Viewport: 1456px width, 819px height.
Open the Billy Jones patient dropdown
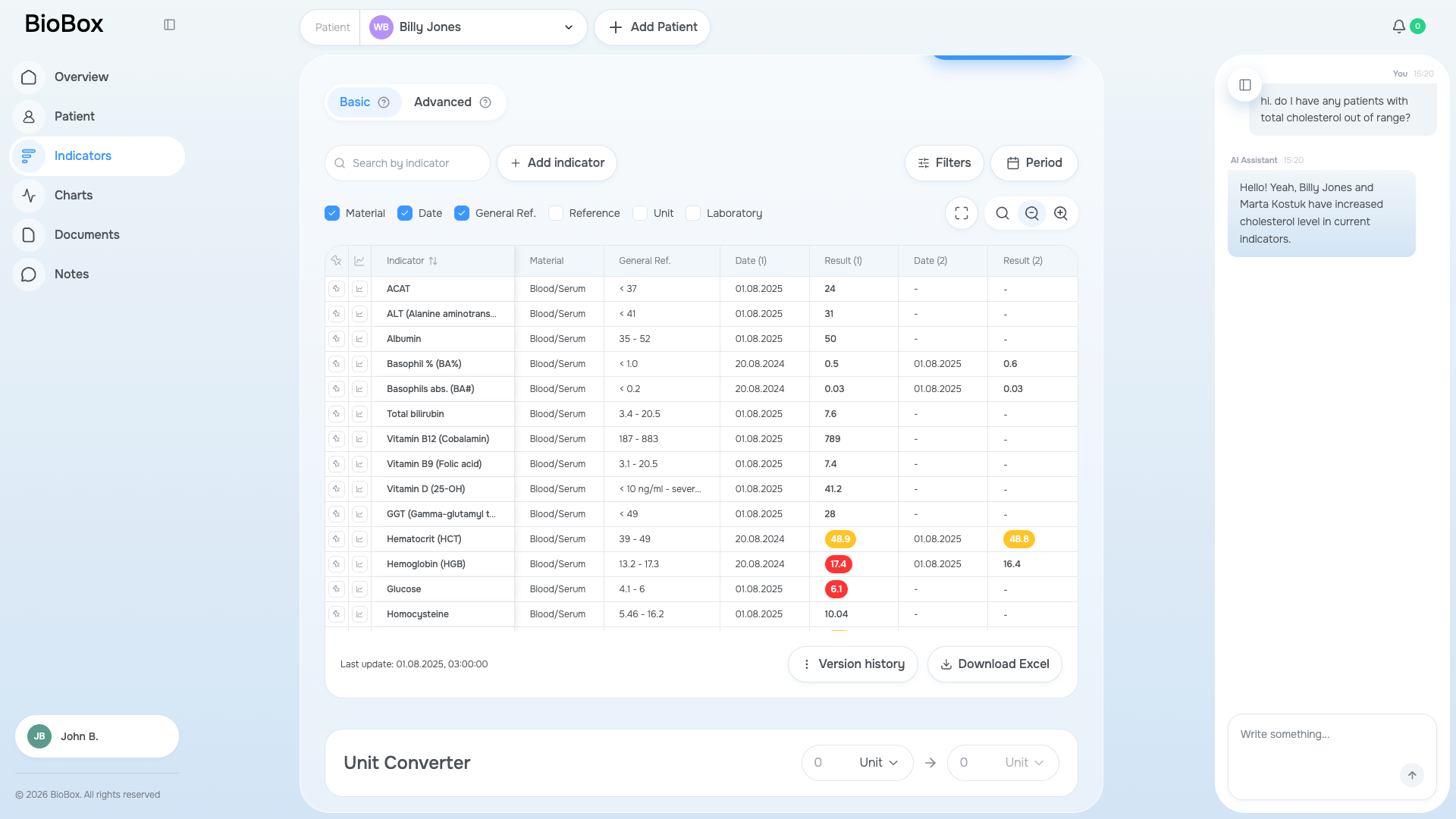coord(473,27)
